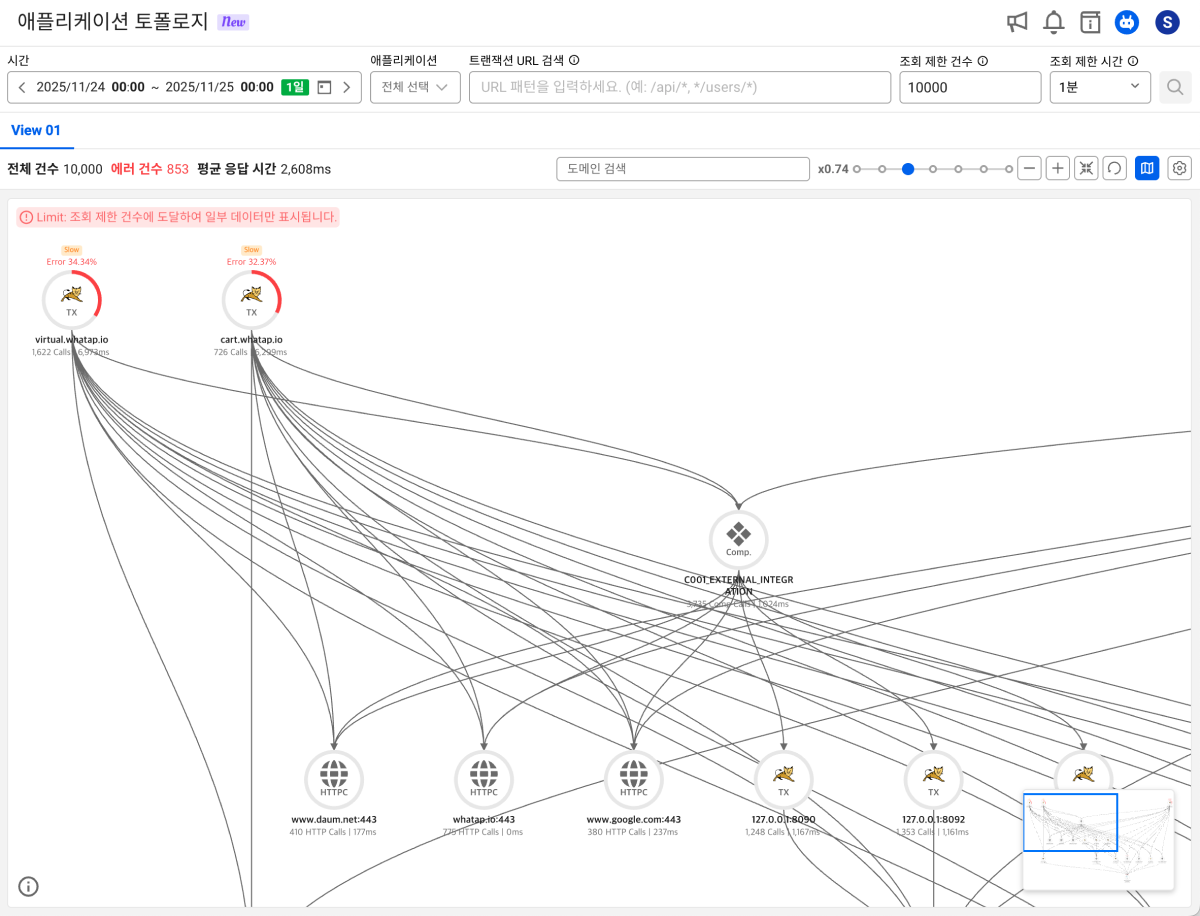Open topology settings gear icon
This screenshot has height=916, width=1200.
1180,169
